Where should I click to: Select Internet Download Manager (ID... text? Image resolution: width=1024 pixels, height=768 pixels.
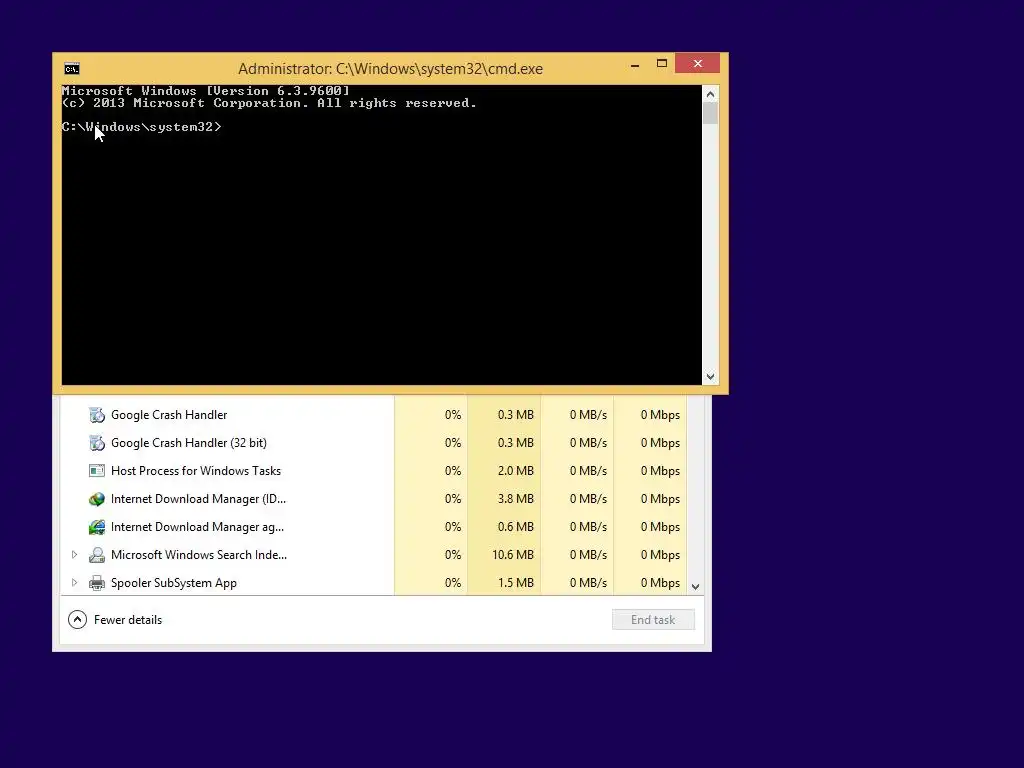click(199, 499)
